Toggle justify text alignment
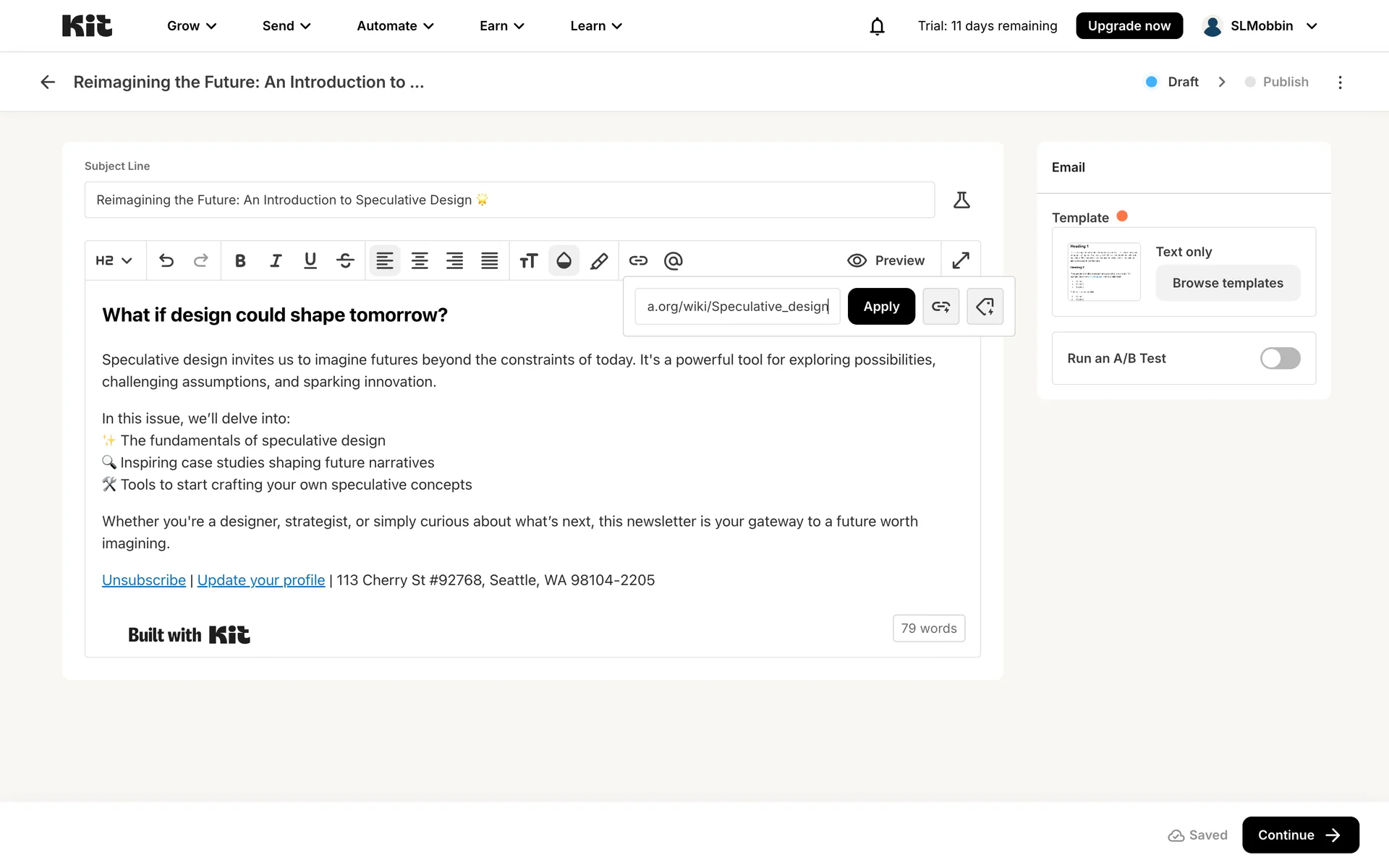The width and height of the screenshot is (1389, 868). point(490,260)
